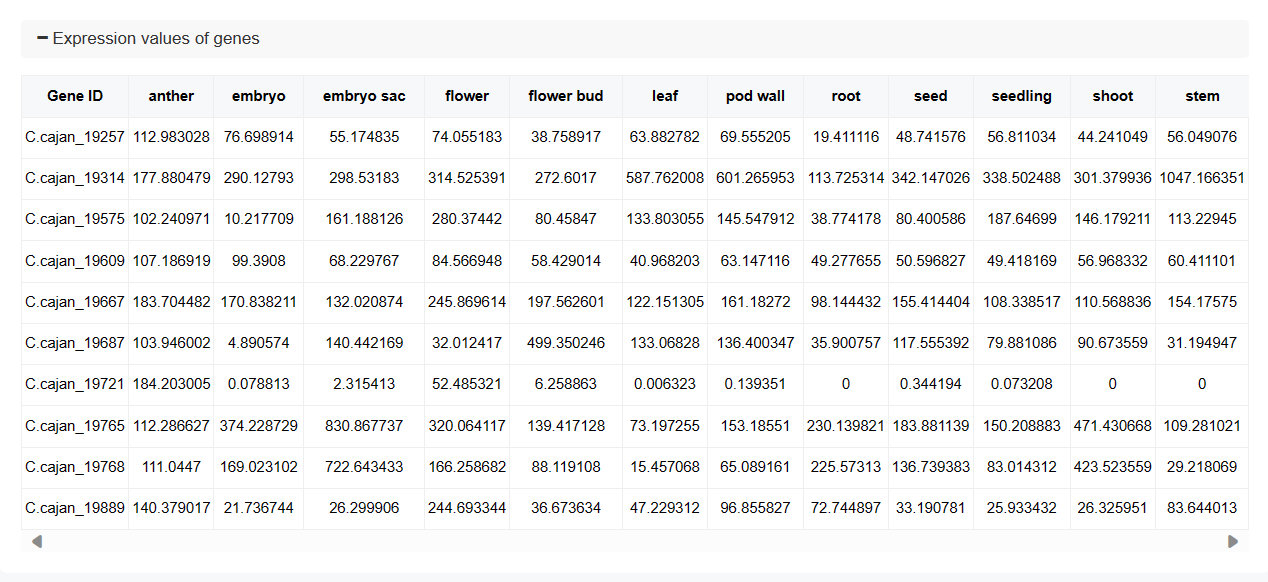The image size is (1268, 582).
Task: Click the right scroll arrow below the table
Action: [x=1233, y=541]
